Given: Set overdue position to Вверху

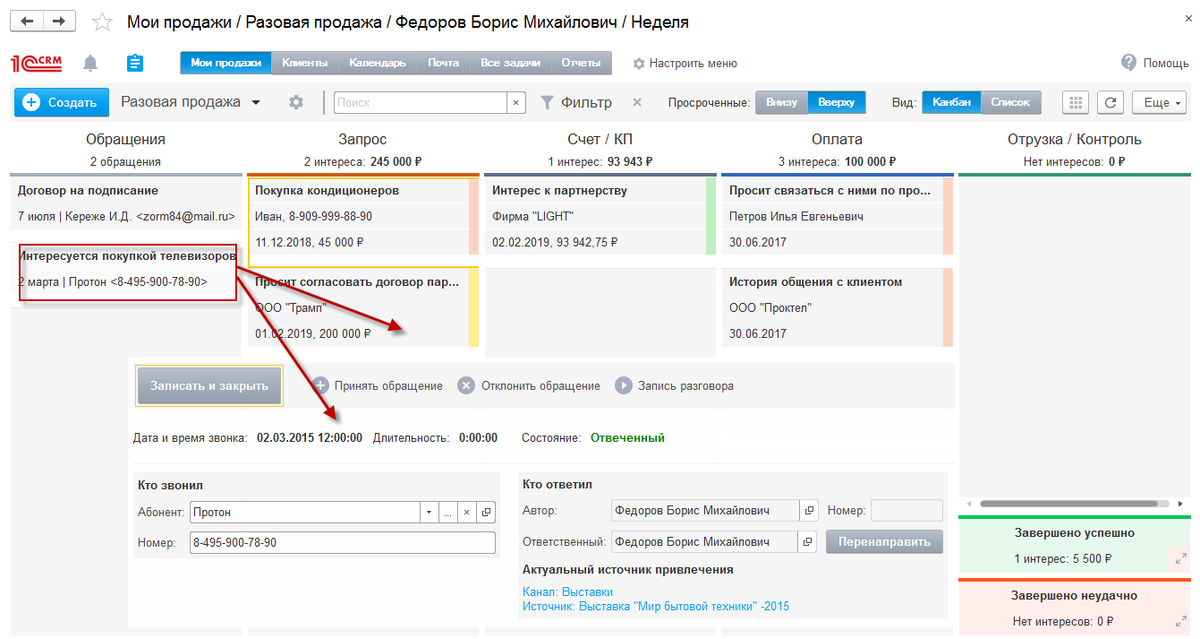Looking at the screenshot, I should [x=836, y=102].
